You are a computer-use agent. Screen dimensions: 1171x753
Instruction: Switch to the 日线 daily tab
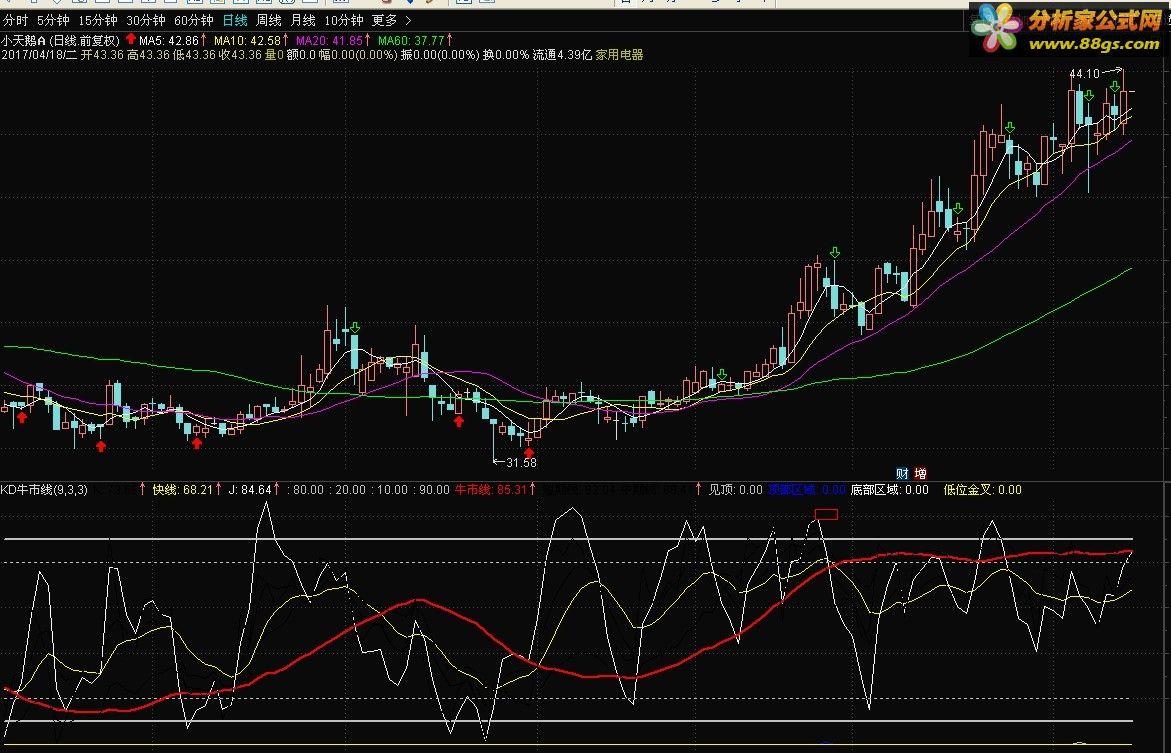point(235,20)
